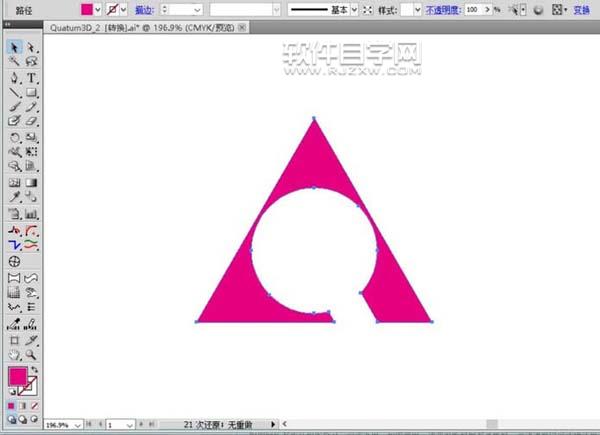Screen dimensions: 600x435
Task: Set paint mode to Color
Action: [x=11, y=406]
